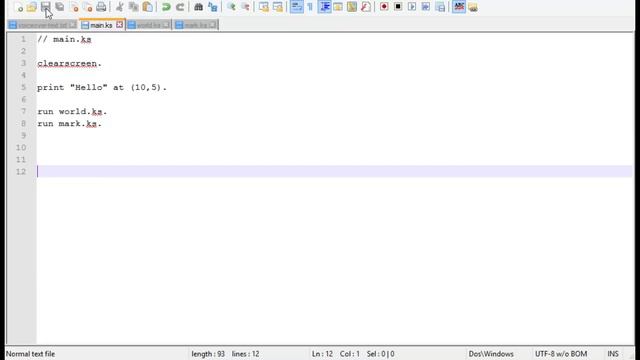Screen dimensions: 640x360
Task: Click "Dos\Windows" line ending indicator
Action: pos(491,354)
